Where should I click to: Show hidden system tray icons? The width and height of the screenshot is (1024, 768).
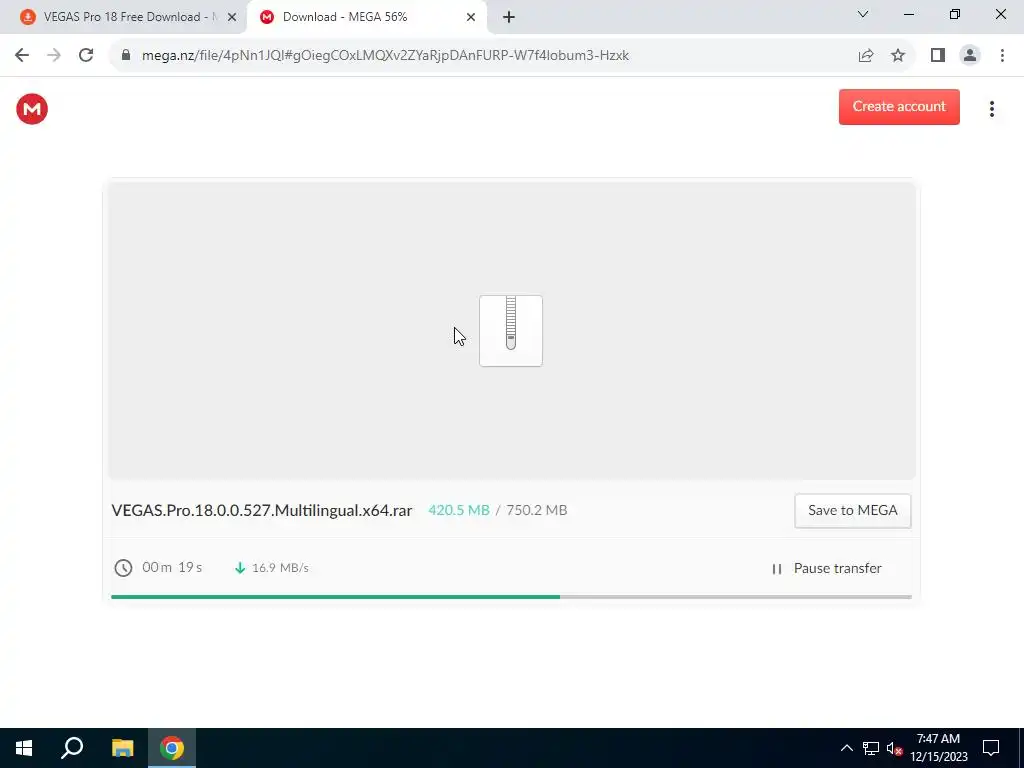pos(846,748)
